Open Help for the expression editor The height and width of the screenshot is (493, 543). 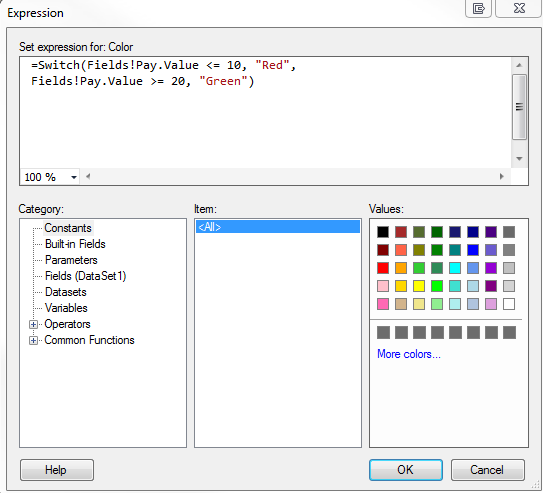[57, 470]
